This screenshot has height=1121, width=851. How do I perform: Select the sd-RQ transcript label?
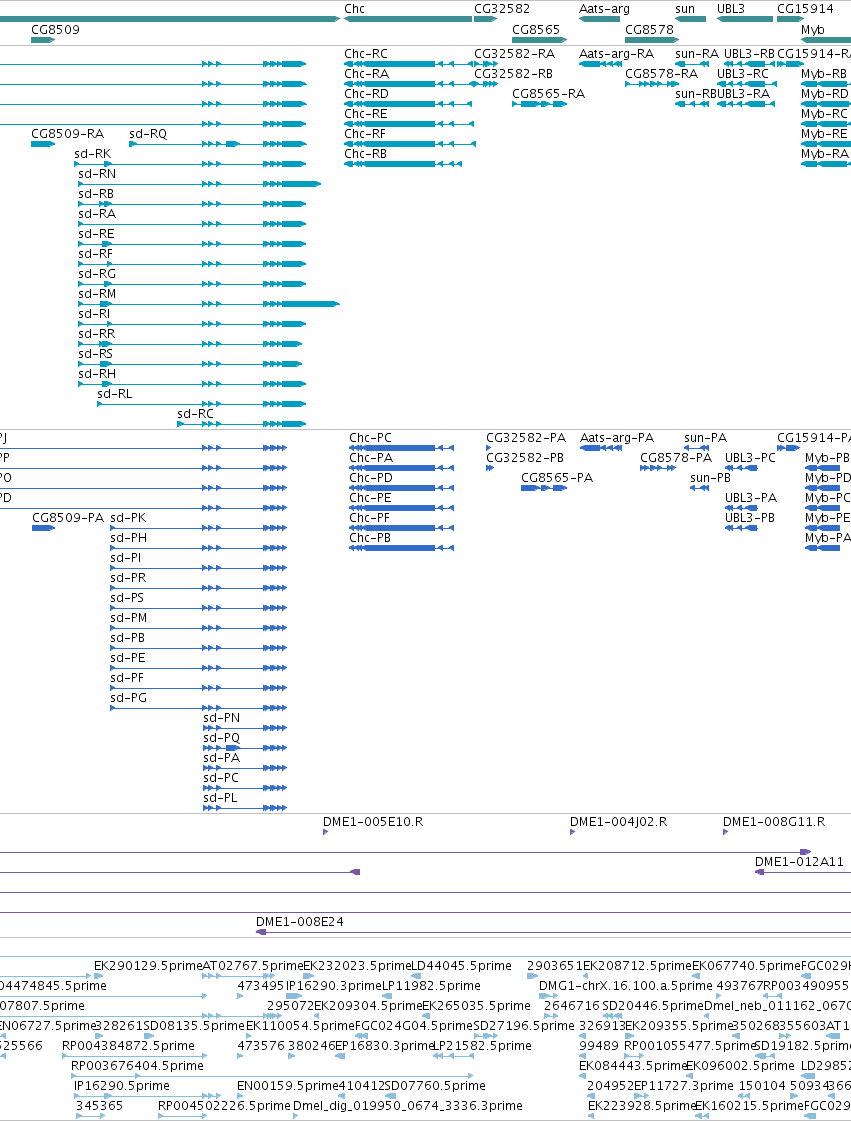[x=148, y=134]
